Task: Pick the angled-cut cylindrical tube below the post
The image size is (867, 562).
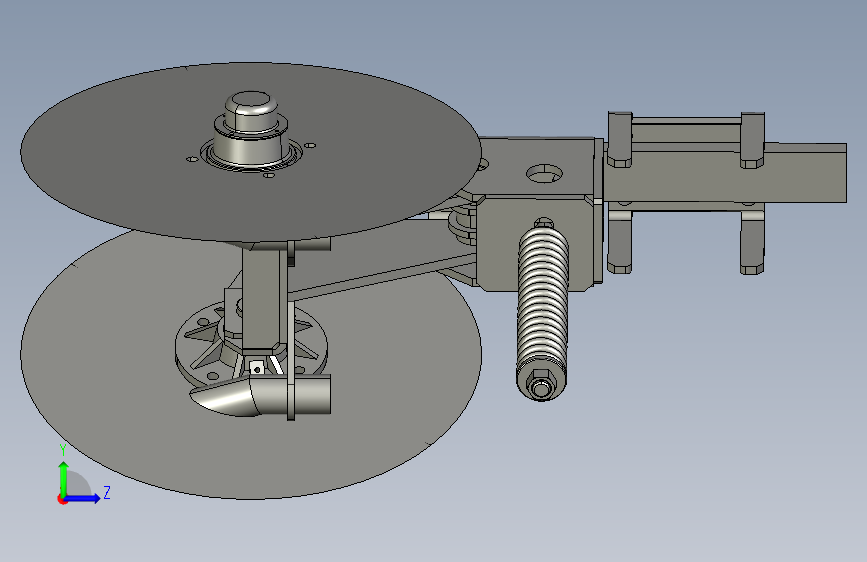Action: [x=261, y=395]
